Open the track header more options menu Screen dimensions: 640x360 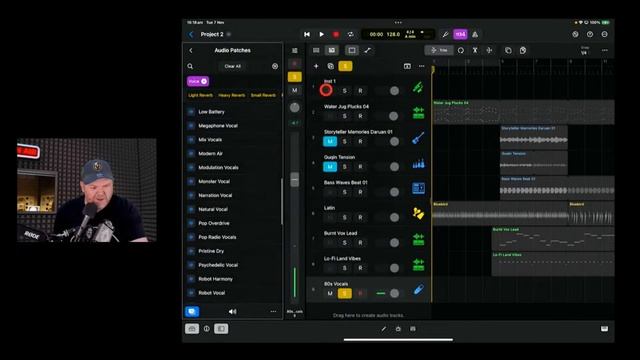[422, 66]
